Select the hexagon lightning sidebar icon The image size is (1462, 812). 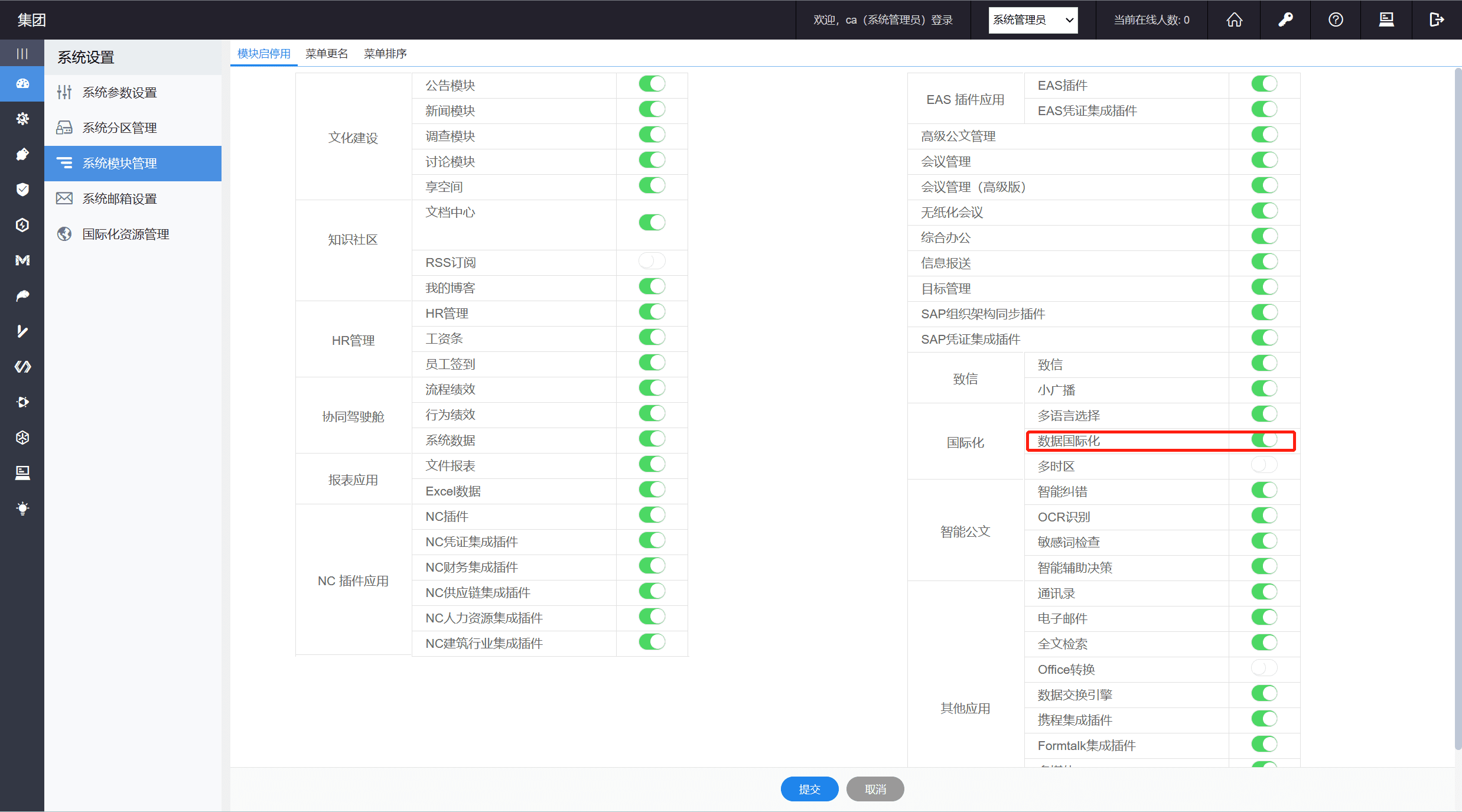22,225
